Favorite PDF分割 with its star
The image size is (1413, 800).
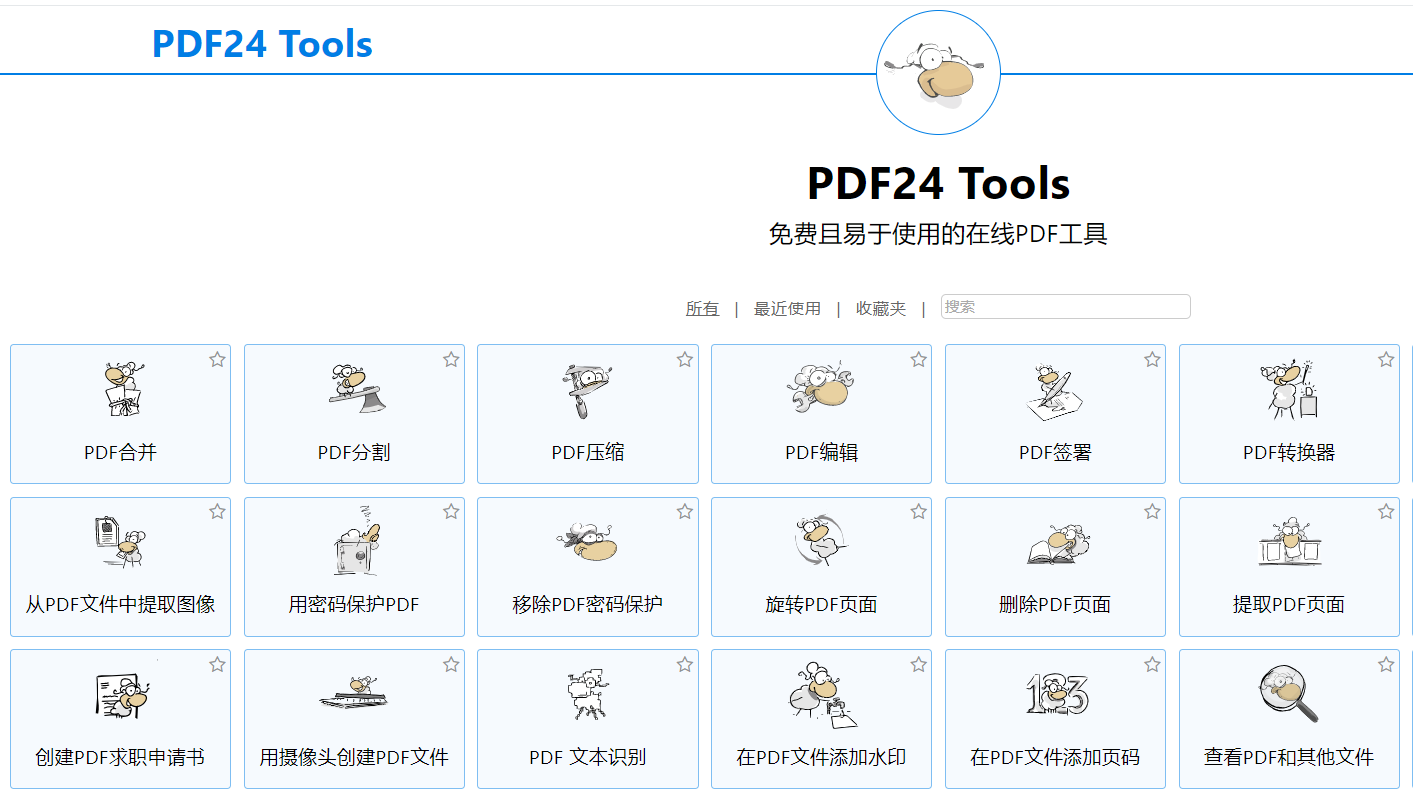pos(451,360)
